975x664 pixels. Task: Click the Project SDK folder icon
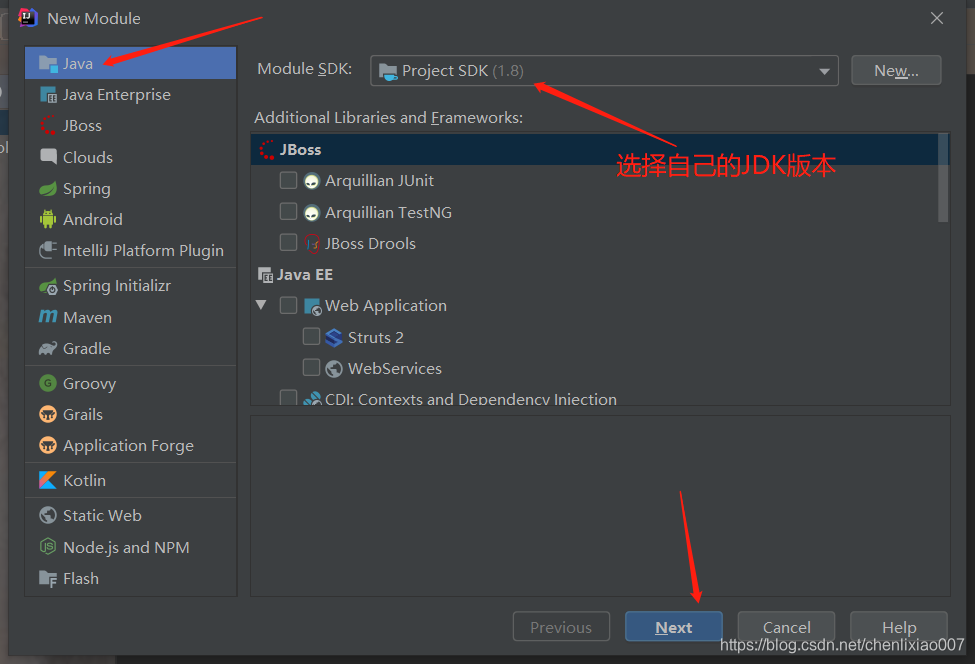388,71
